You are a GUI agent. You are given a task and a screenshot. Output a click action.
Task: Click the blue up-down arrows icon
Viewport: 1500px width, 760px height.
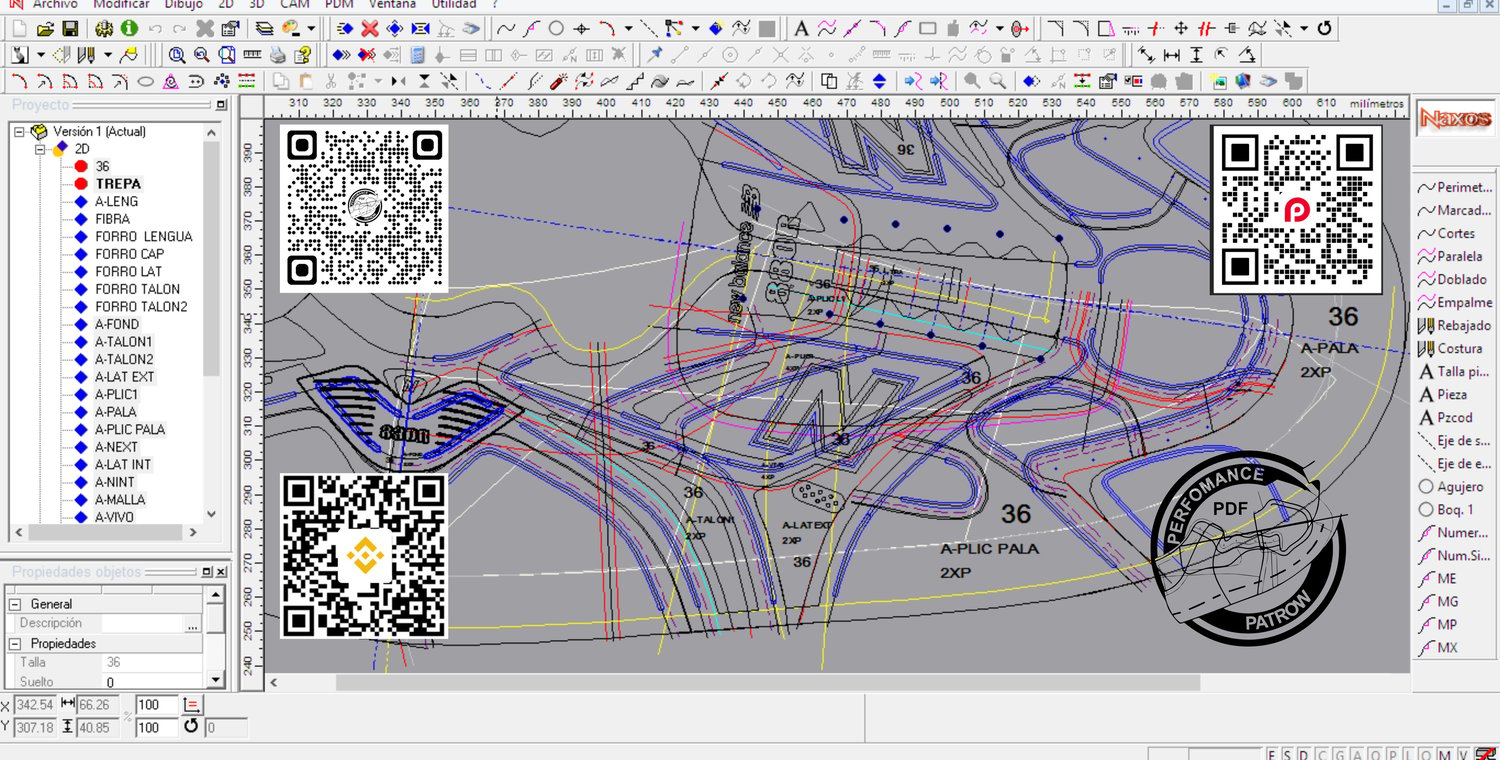point(879,81)
